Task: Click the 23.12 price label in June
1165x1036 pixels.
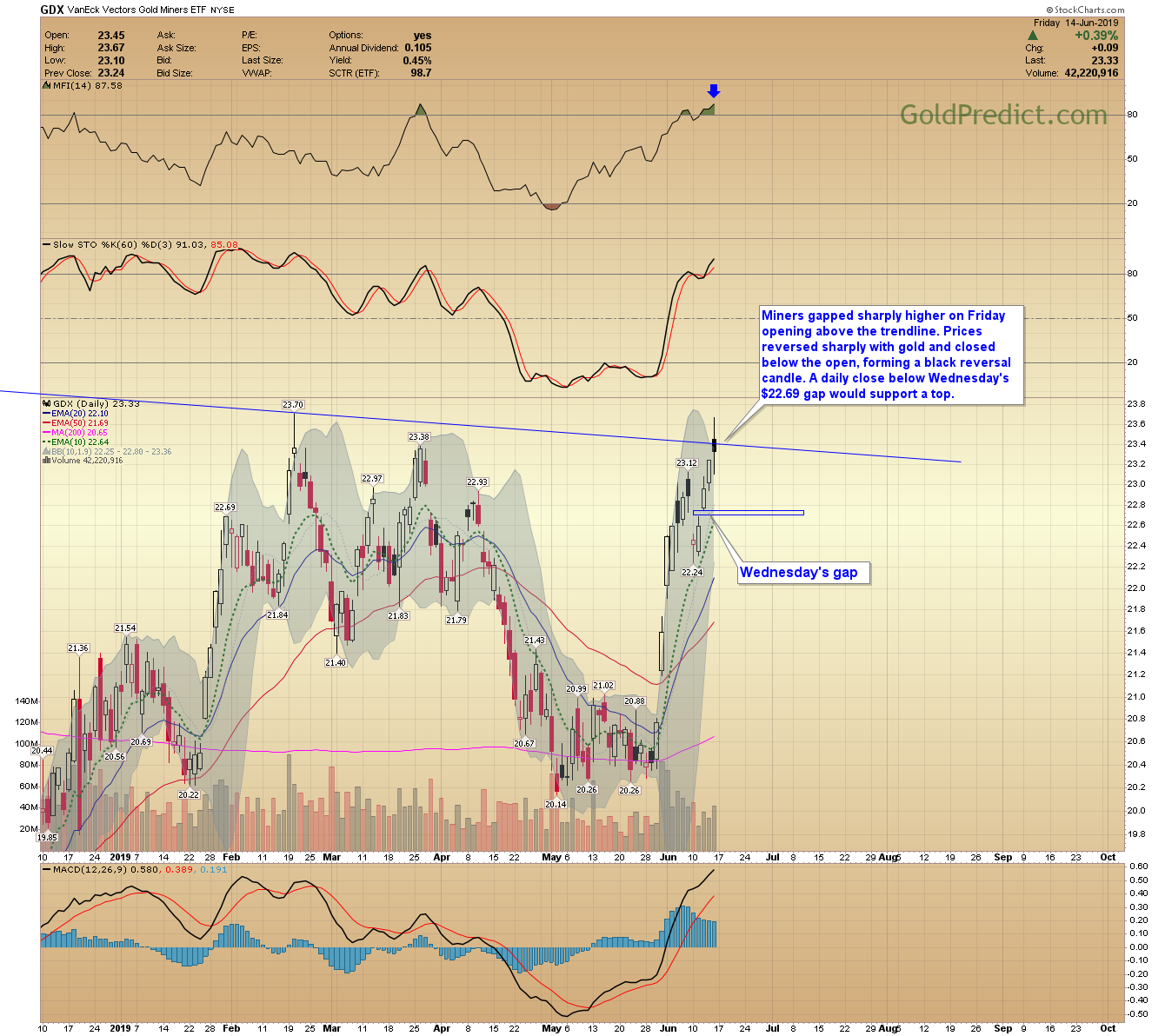Action: (687, 463)
